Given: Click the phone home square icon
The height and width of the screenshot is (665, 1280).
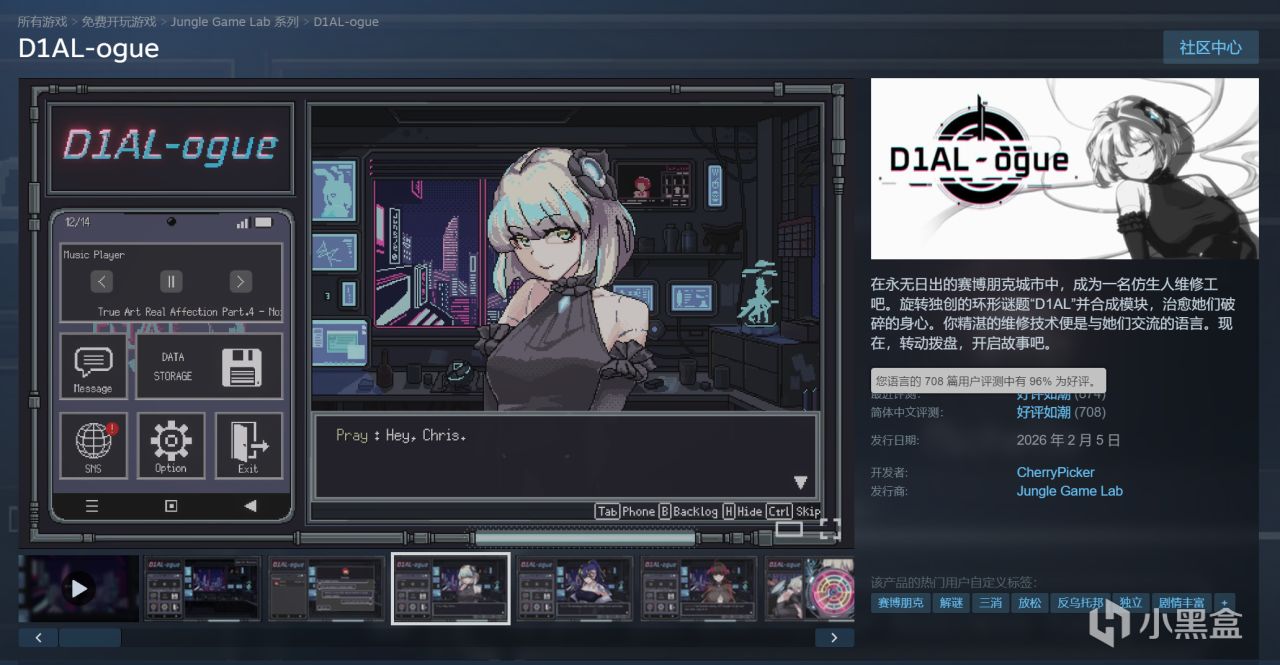Looking at the screenshot, I should point(171,506).
